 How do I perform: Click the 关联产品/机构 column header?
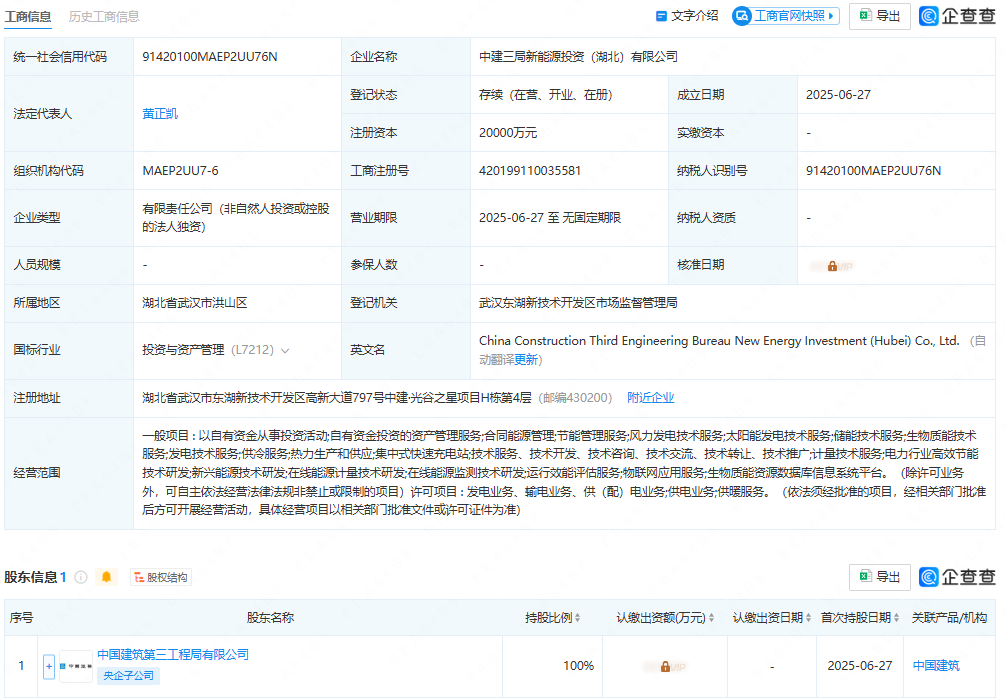click(950, 618)
